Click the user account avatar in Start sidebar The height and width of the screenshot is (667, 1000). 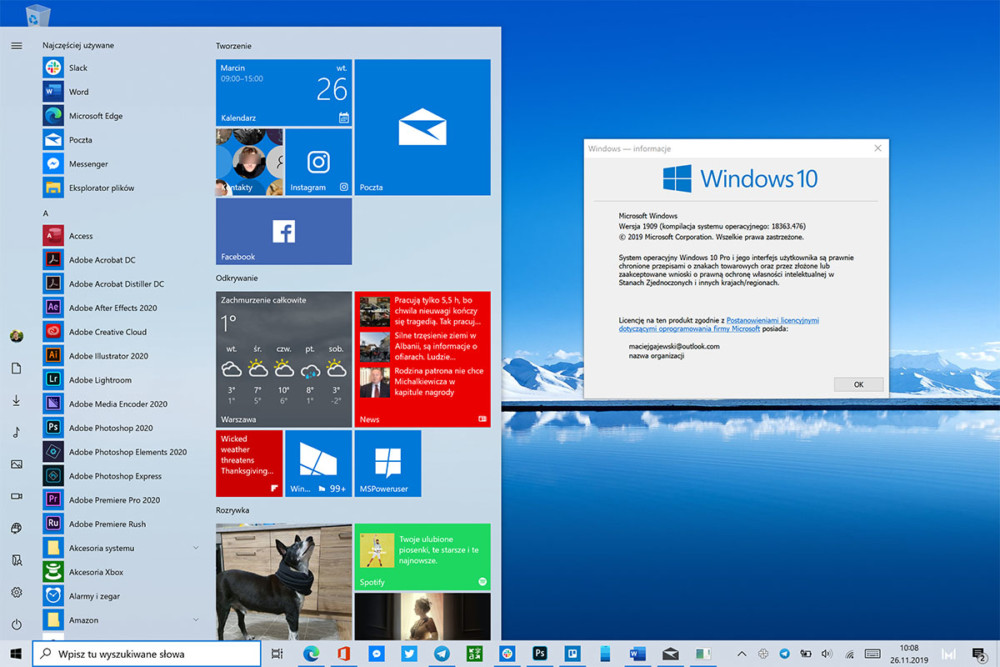[17, 336]
